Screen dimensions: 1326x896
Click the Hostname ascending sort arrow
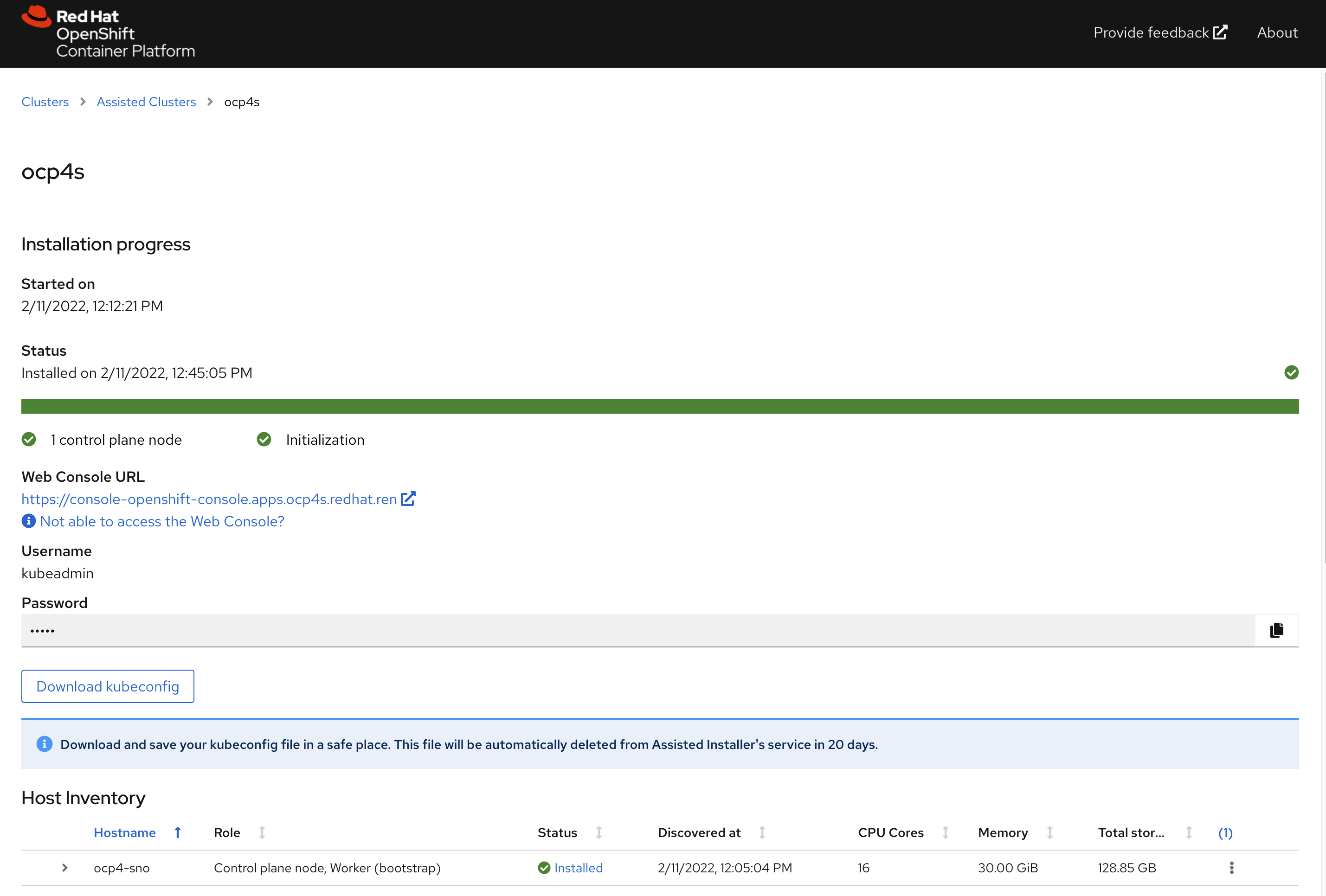177,832
